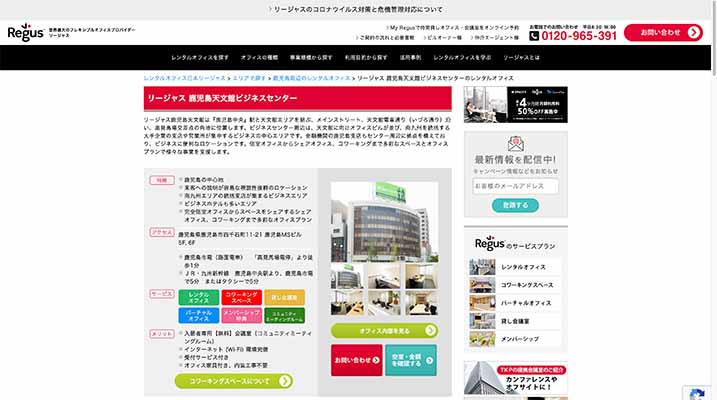
Task: Click the large building exterior photo
Action: [384, 222]
